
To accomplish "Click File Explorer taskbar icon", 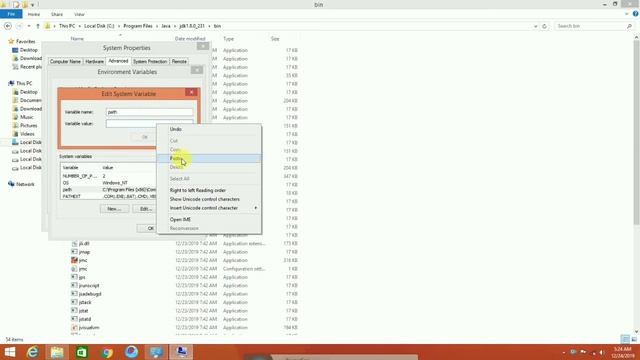I will (x=57, y=352).
